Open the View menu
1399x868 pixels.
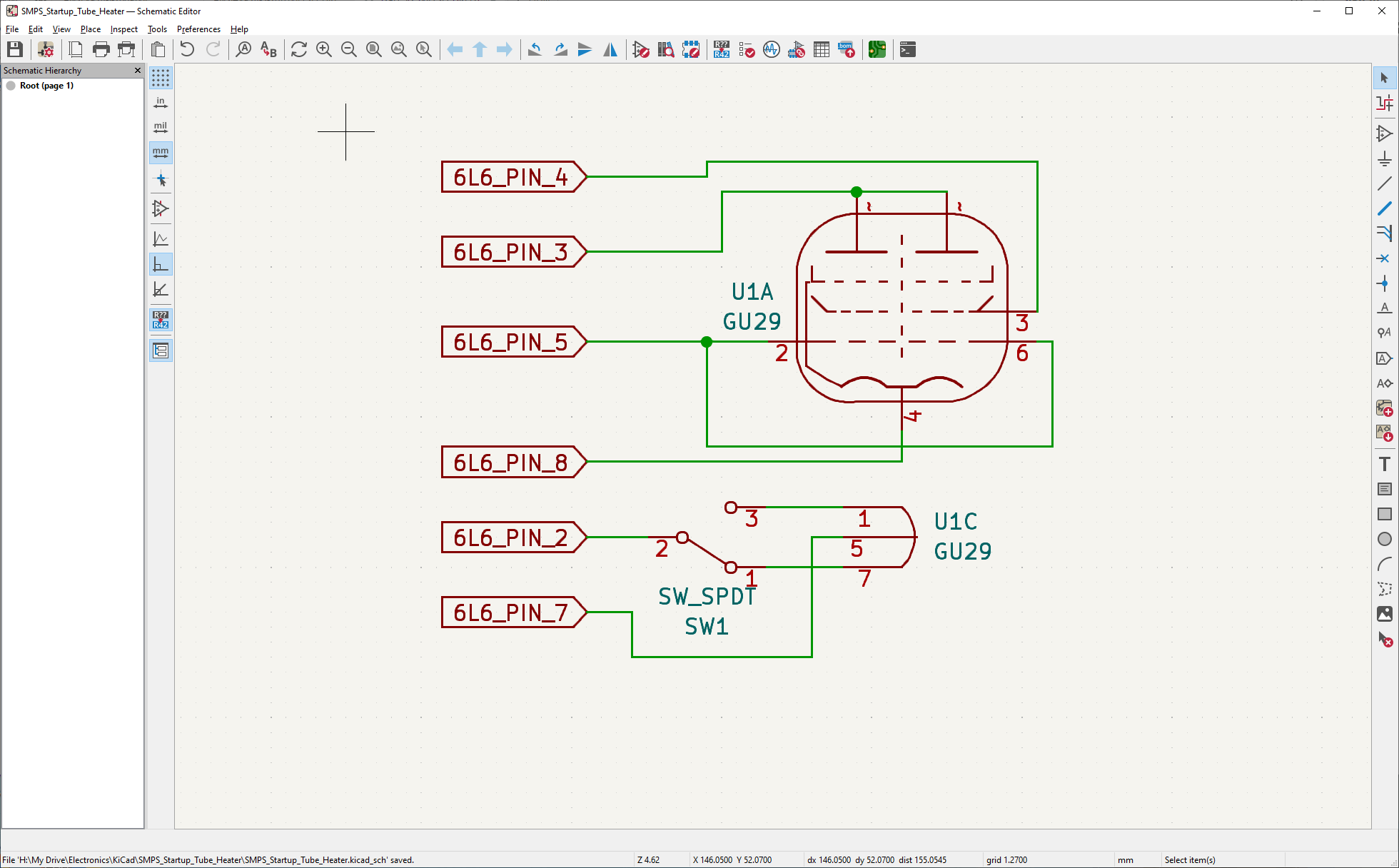point(61,29)
